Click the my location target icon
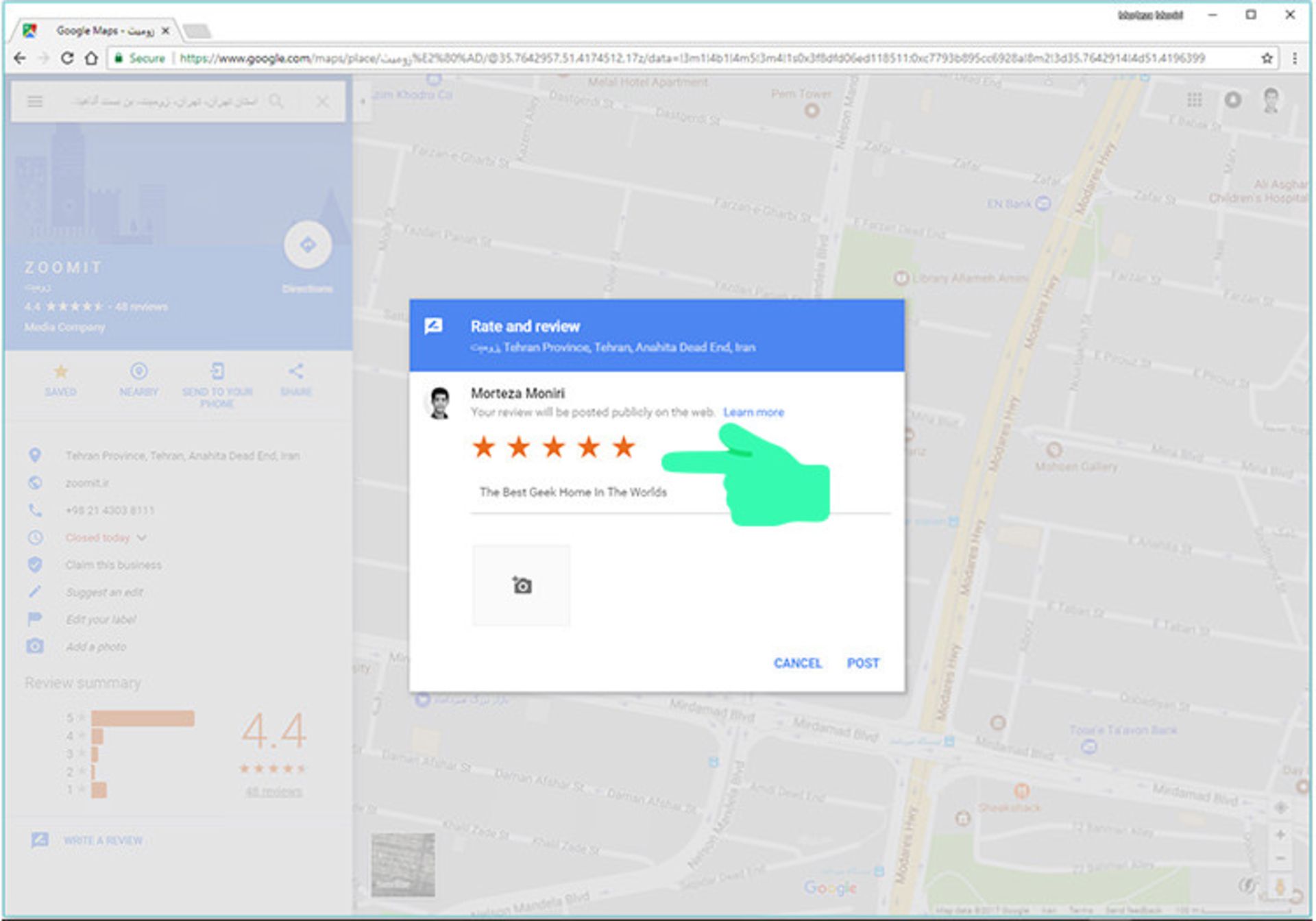Viewport: 1316px width, 921px height. pos(1280,807)
